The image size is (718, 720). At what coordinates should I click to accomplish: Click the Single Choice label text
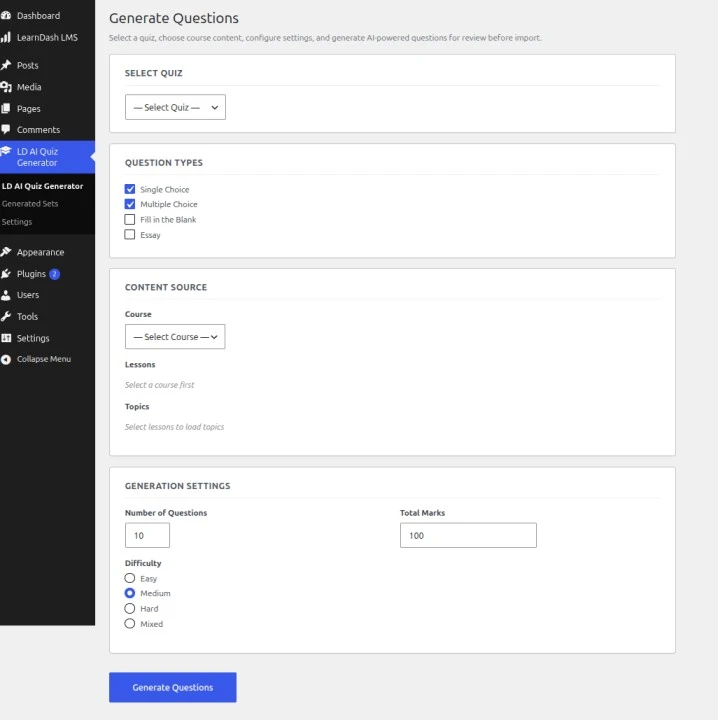coord(165,189)
